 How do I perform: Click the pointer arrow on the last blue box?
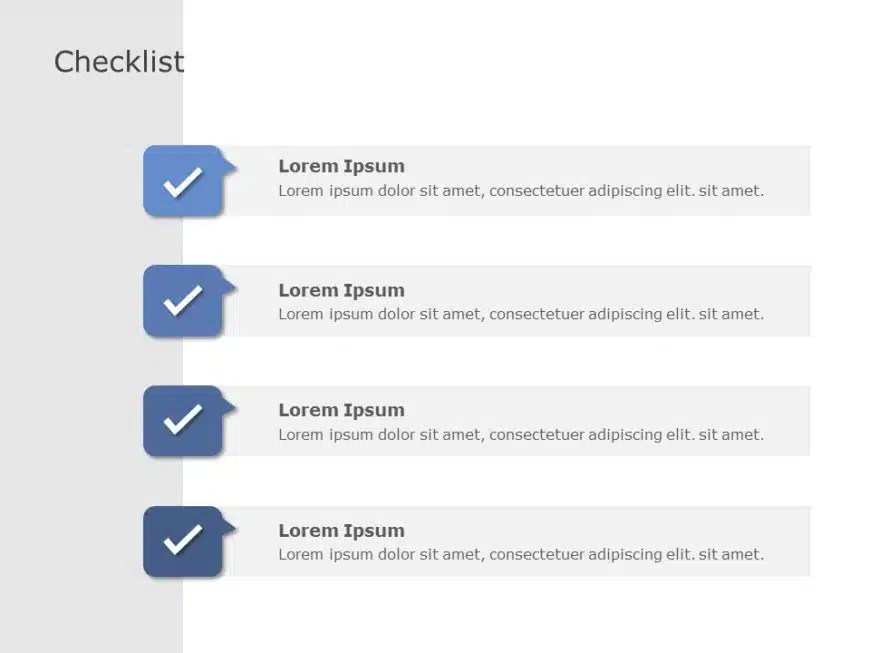click(x=229, y=525)
